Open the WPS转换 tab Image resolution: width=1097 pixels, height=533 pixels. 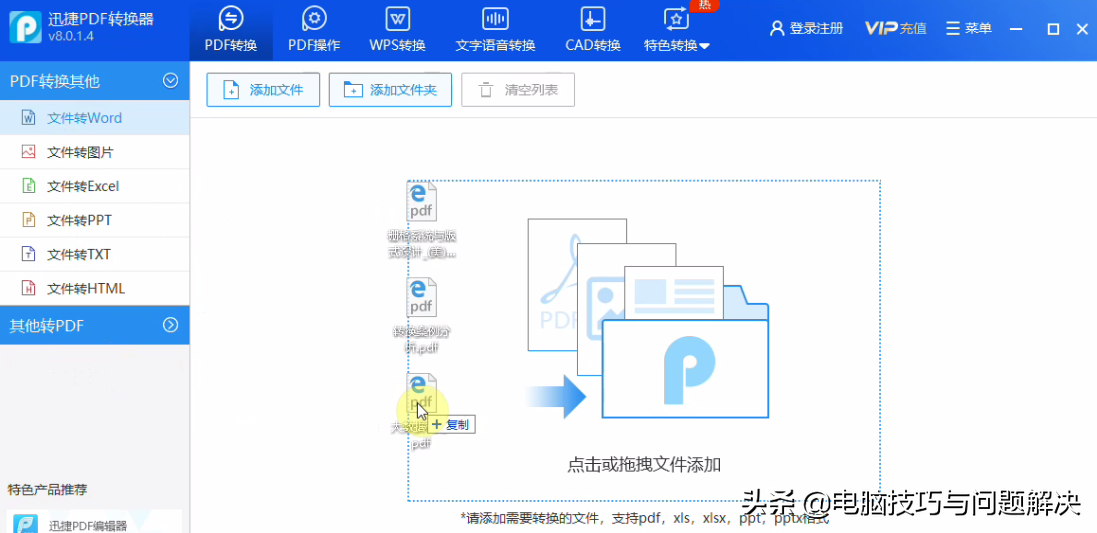(x=397, y=30)
